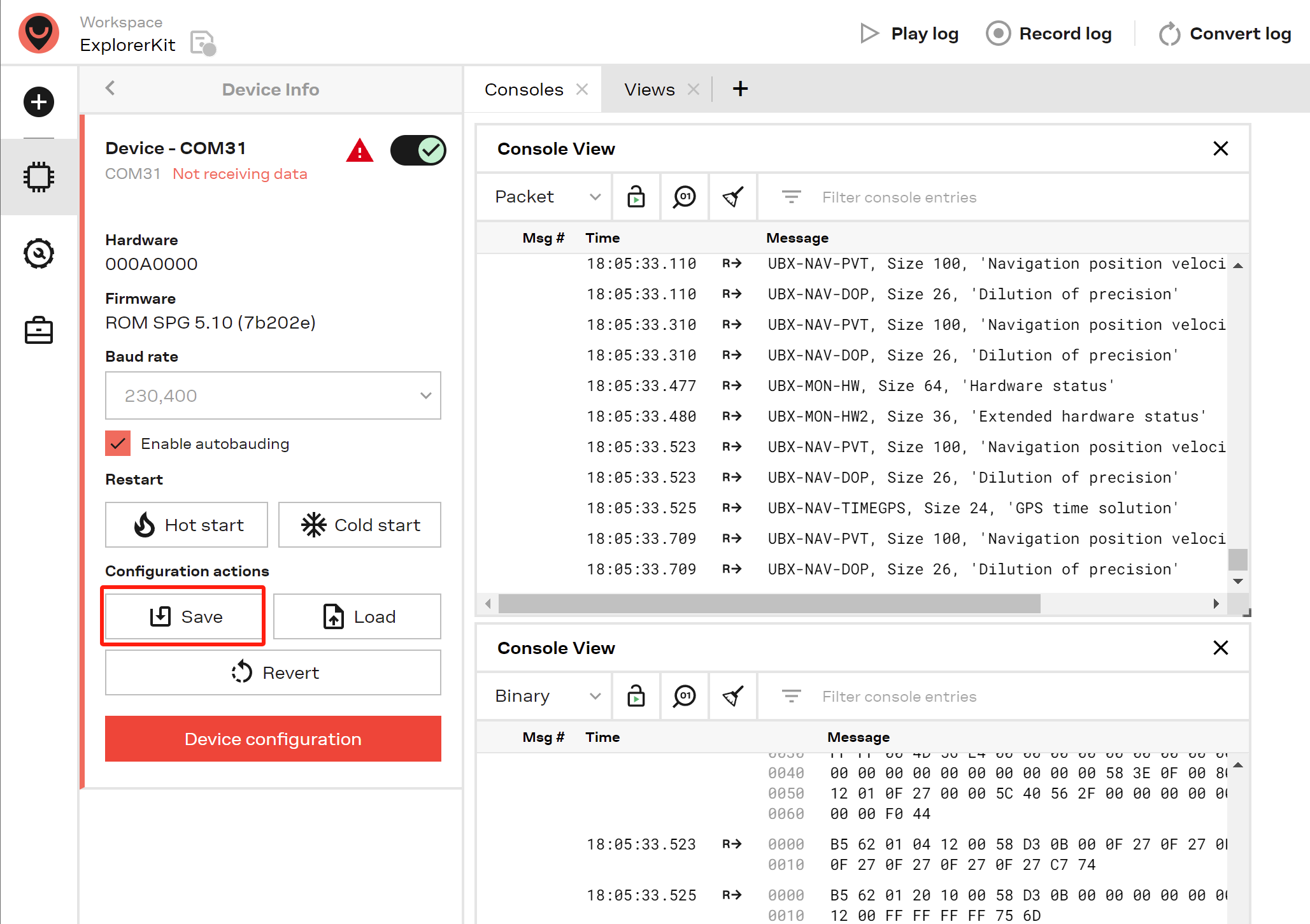Click the red warning triangle next to COM31

click(x=360, y=151)
